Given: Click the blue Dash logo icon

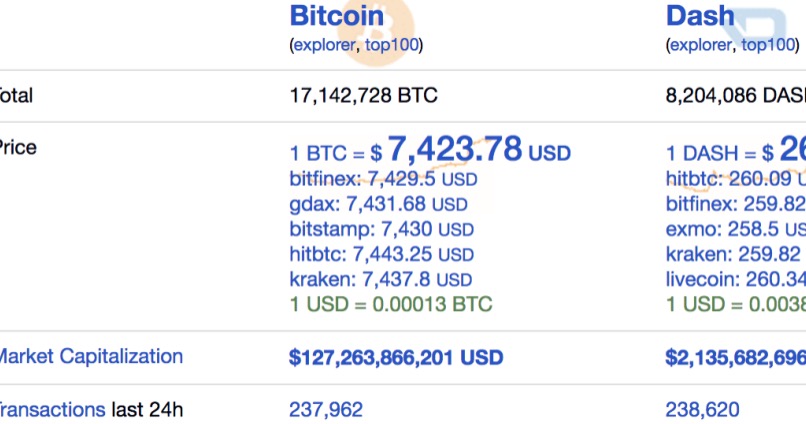Looking at the screenshot, I should click(756, 28).
